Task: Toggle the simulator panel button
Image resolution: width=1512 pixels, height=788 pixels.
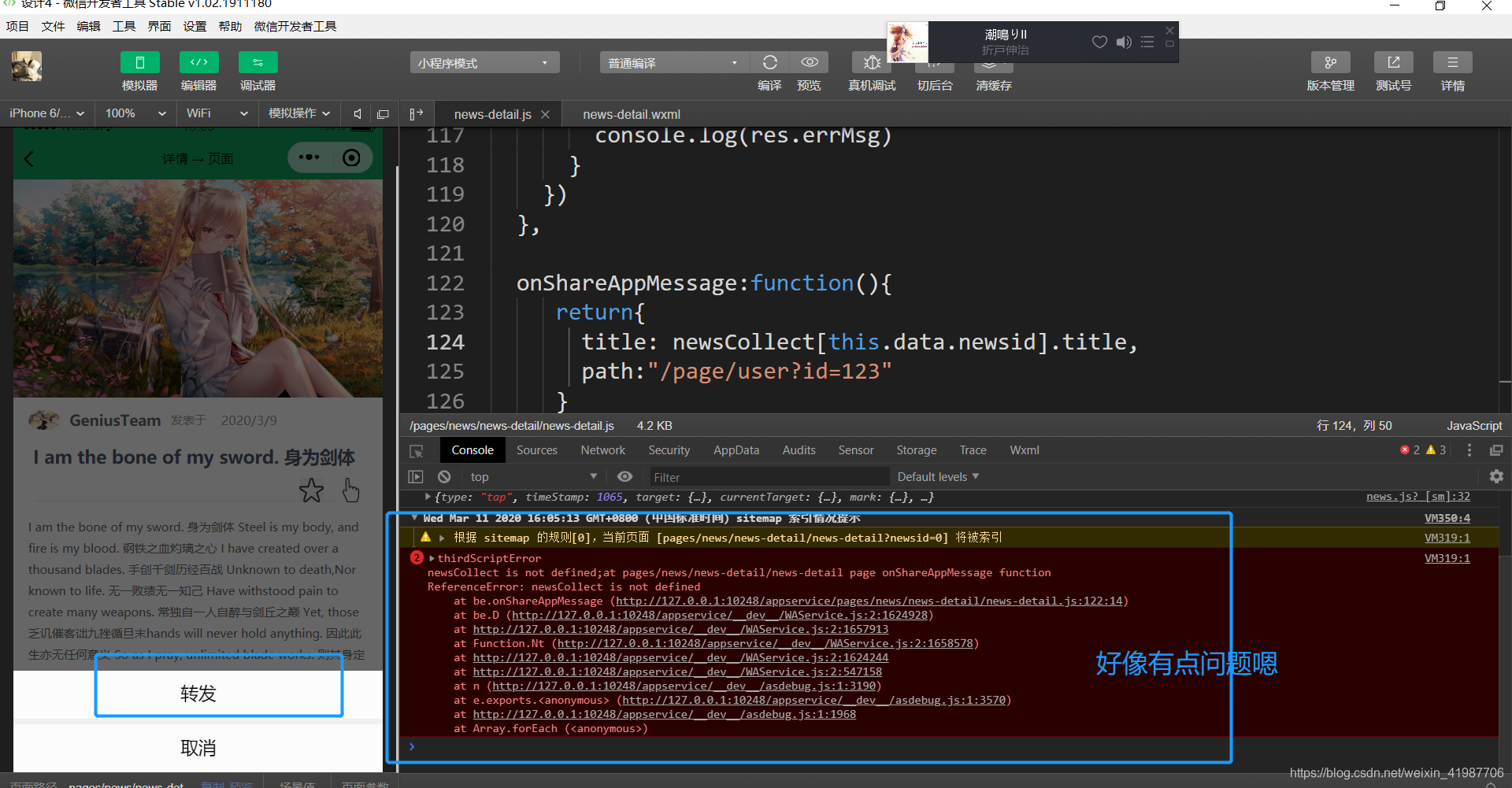Action: pos(139,62)
